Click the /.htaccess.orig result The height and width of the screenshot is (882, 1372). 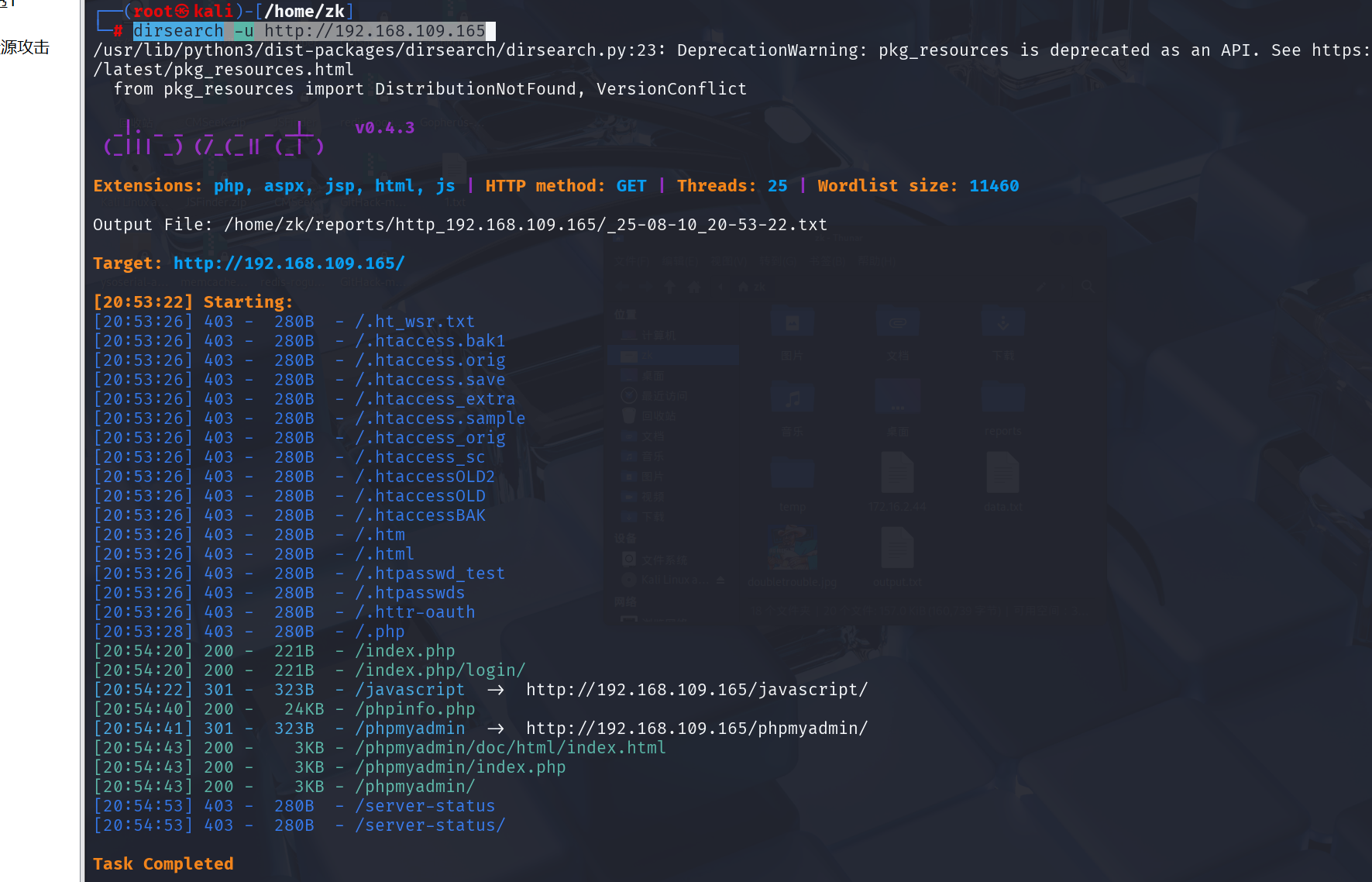click(x=430, y=360)
